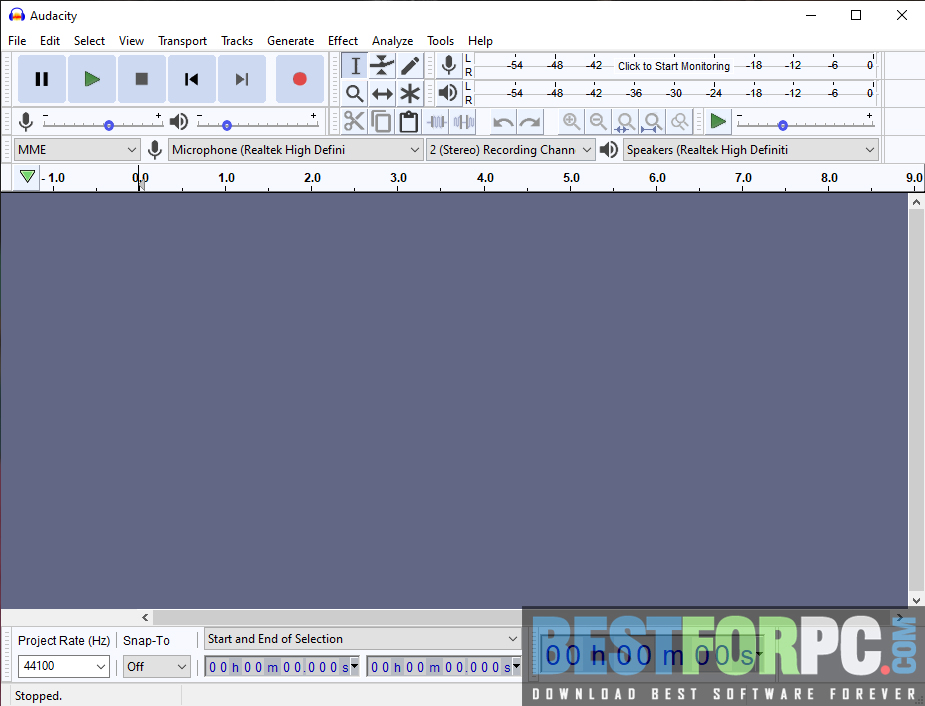Open the Tools menu
This screenshot has height=706, width=925.
pos(440,41)
